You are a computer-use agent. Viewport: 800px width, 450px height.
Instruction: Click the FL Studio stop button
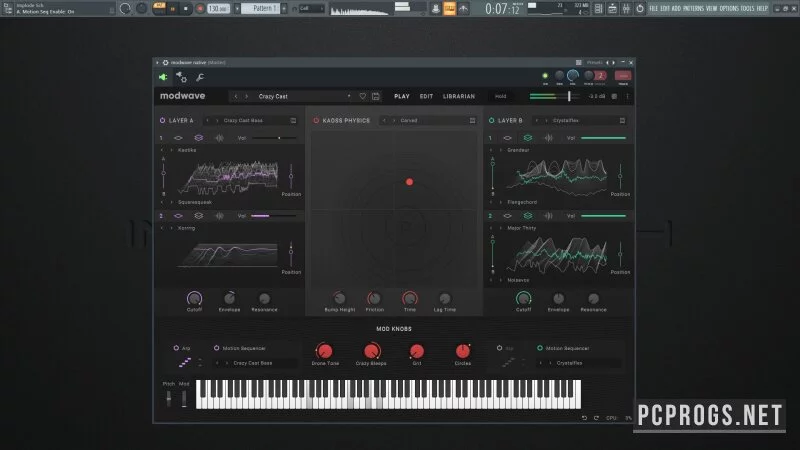(186, 9)
